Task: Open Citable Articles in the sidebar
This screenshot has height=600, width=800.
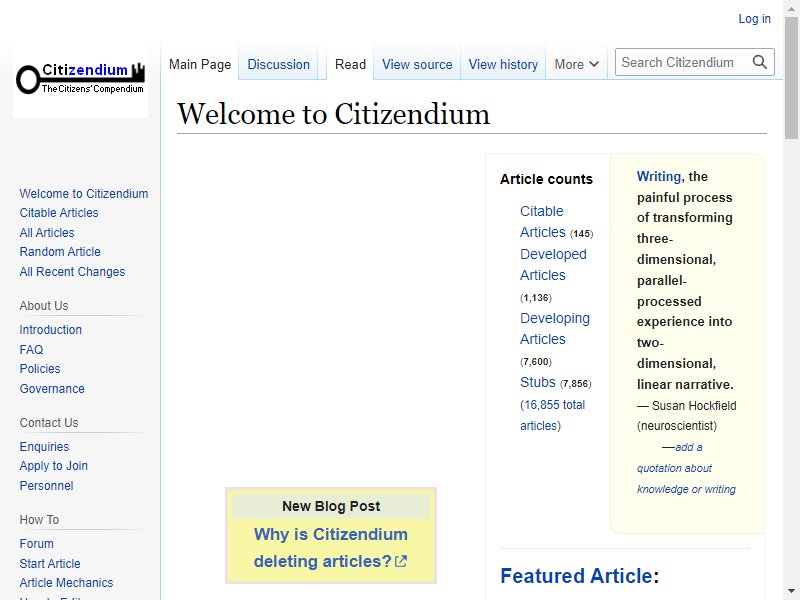Action: (59, 213)
